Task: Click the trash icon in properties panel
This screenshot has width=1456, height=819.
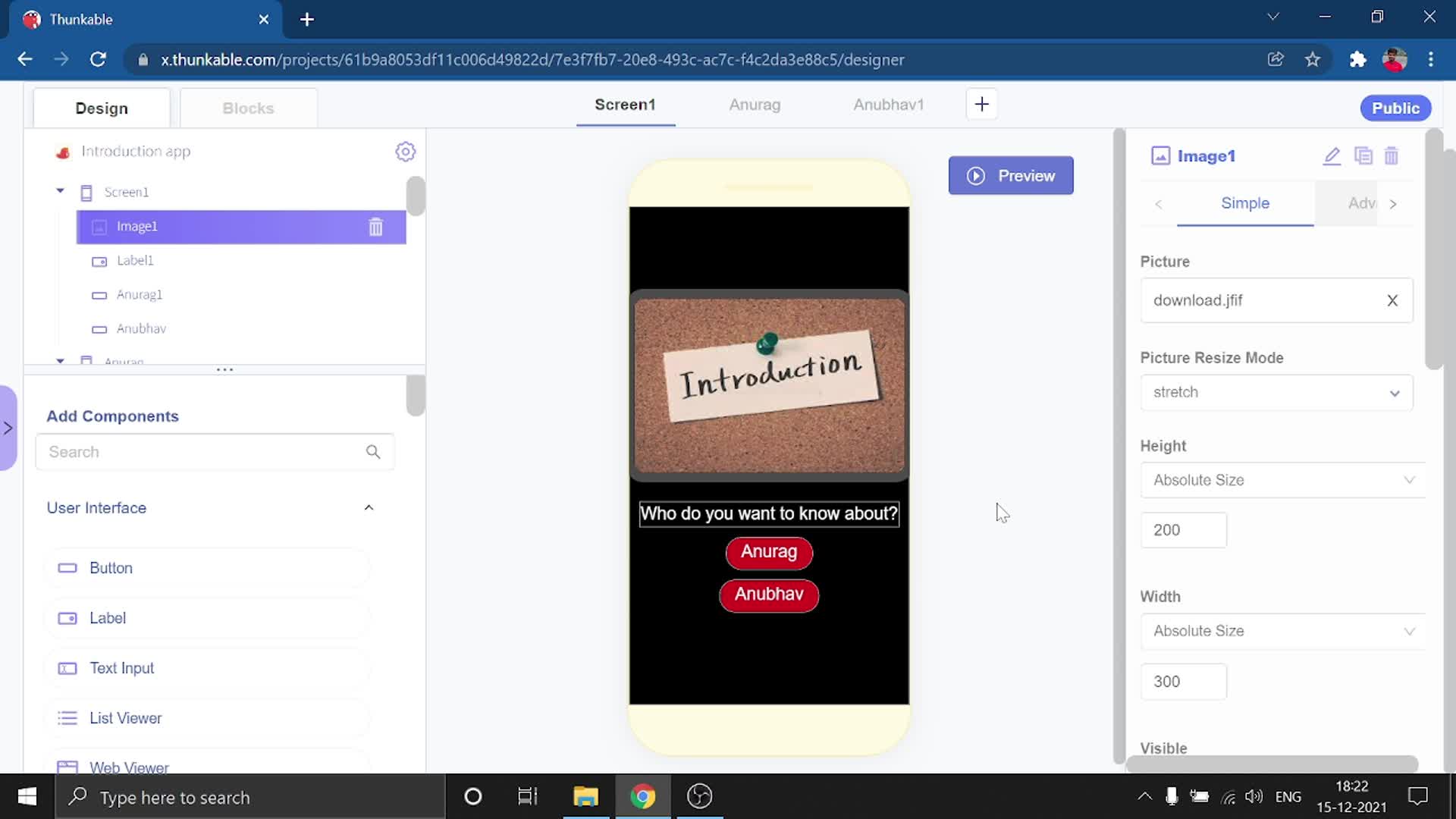Action: click(x=1391, y=156)
